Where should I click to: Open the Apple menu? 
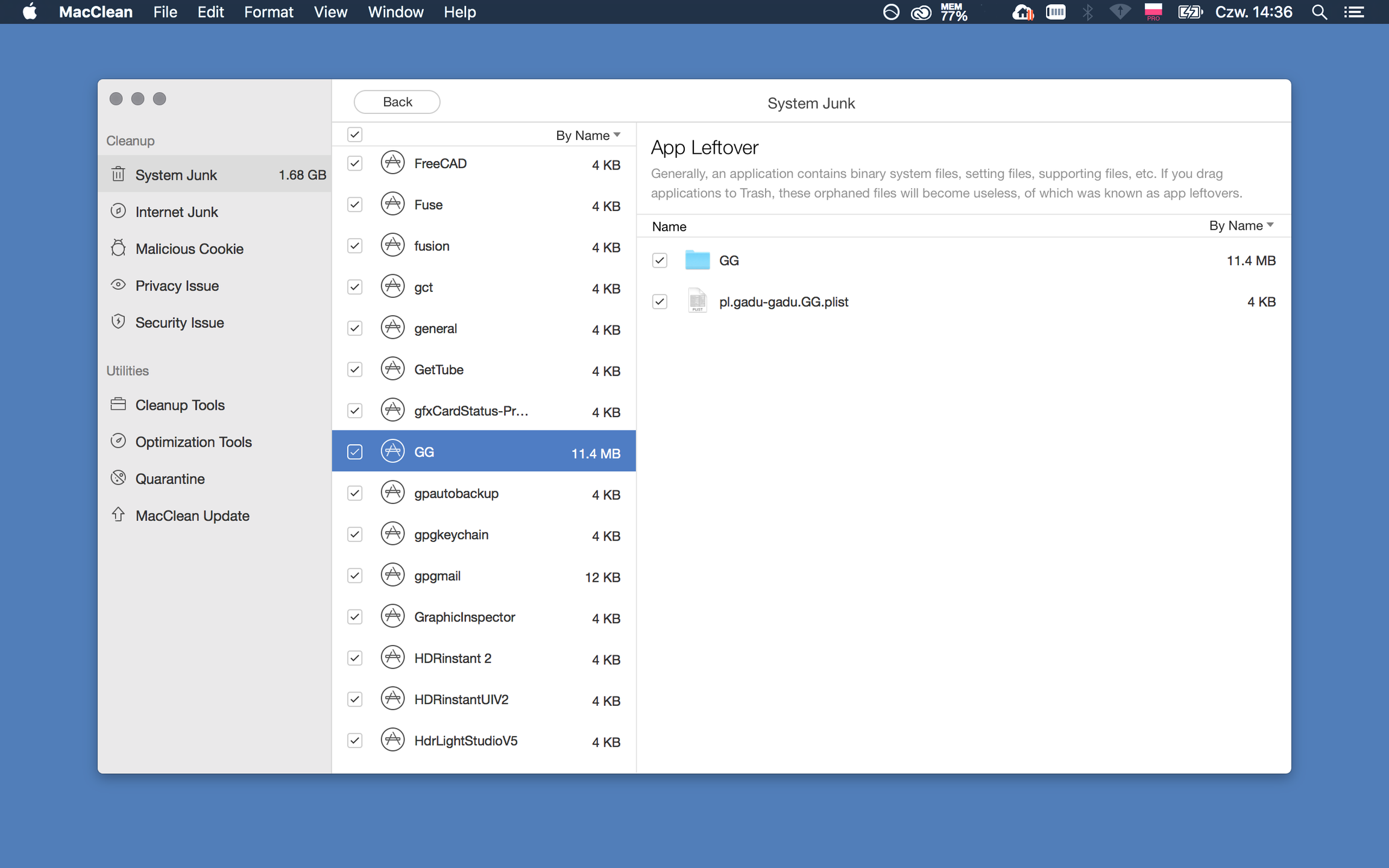29,12
